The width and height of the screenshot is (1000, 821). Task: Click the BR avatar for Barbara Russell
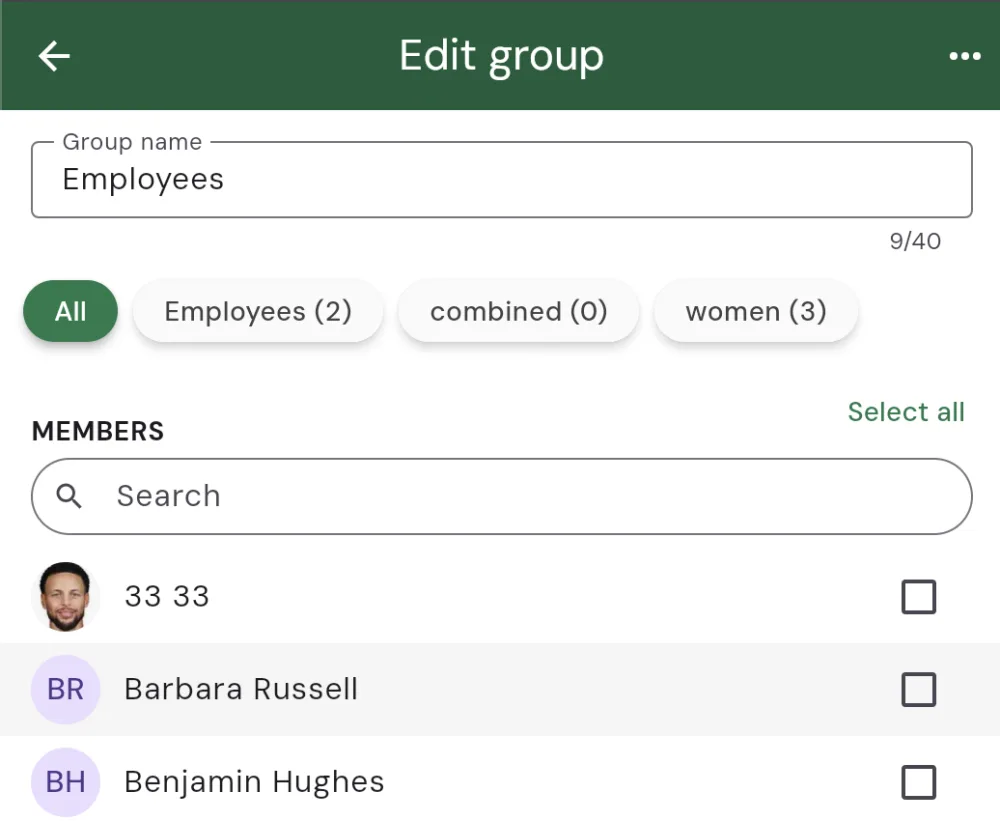(65, 689)
